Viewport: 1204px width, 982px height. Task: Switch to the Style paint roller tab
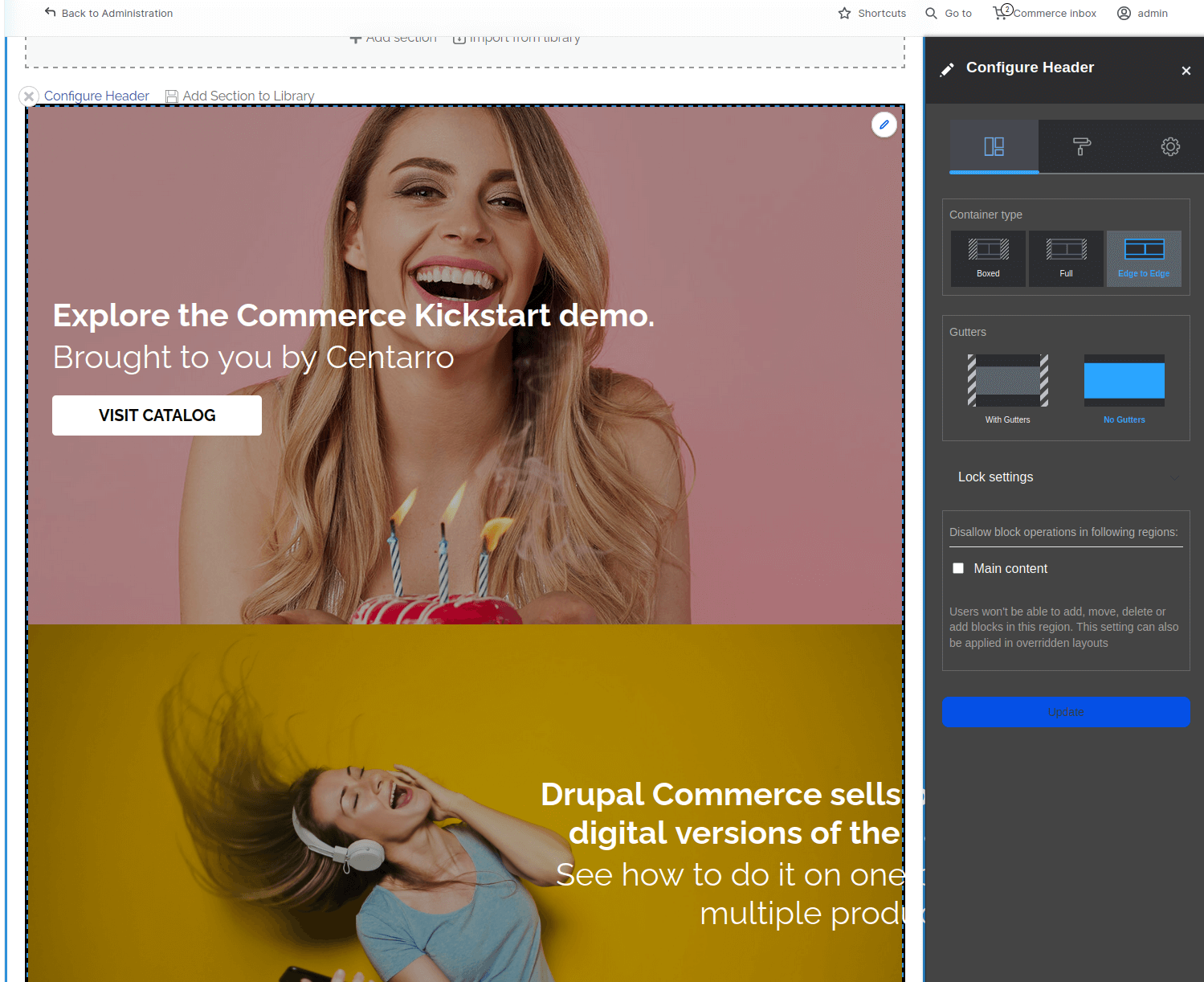click(x=1082, y=146)
